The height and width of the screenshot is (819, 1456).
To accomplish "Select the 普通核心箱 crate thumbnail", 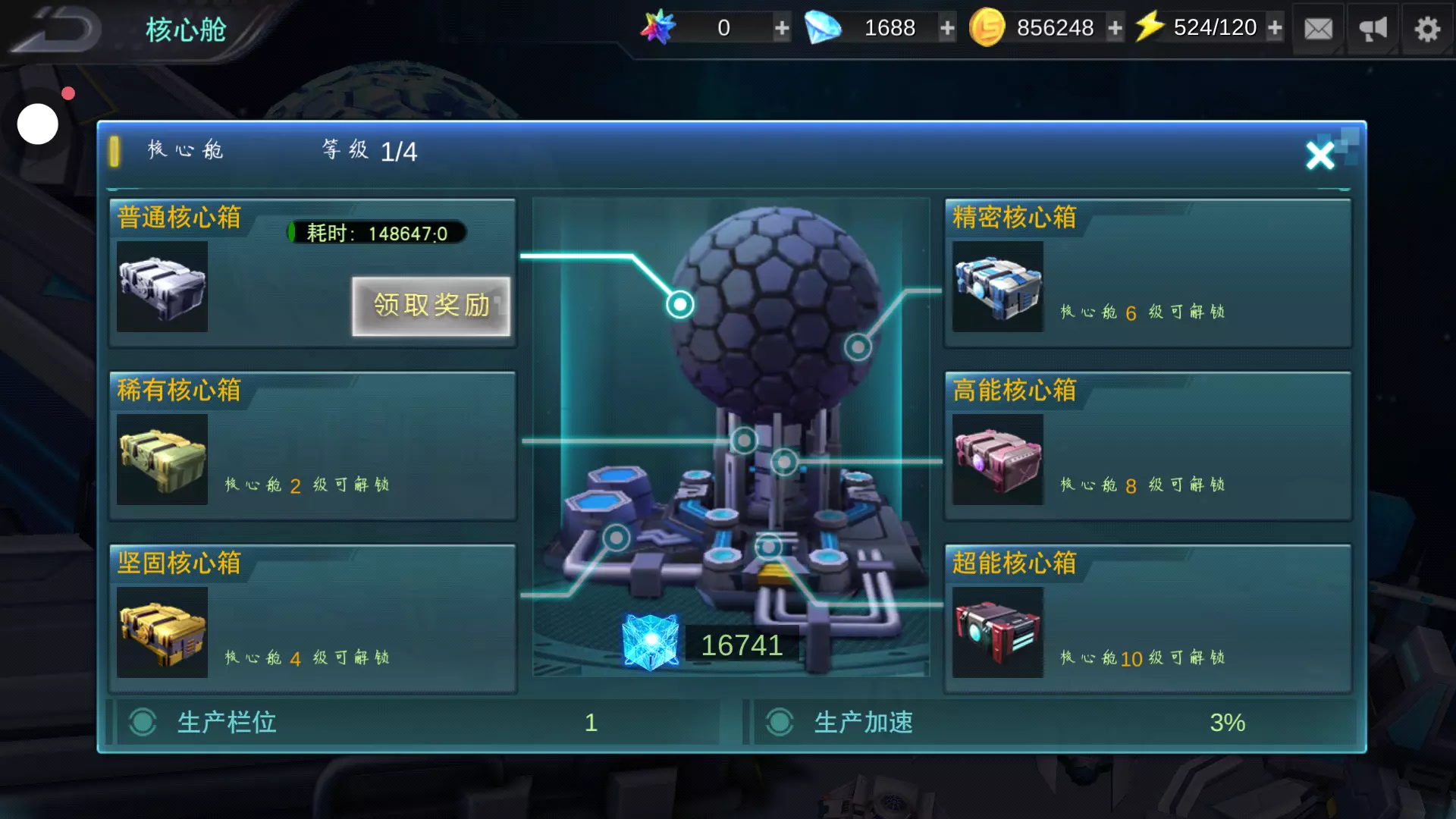I will click(162, 287).
